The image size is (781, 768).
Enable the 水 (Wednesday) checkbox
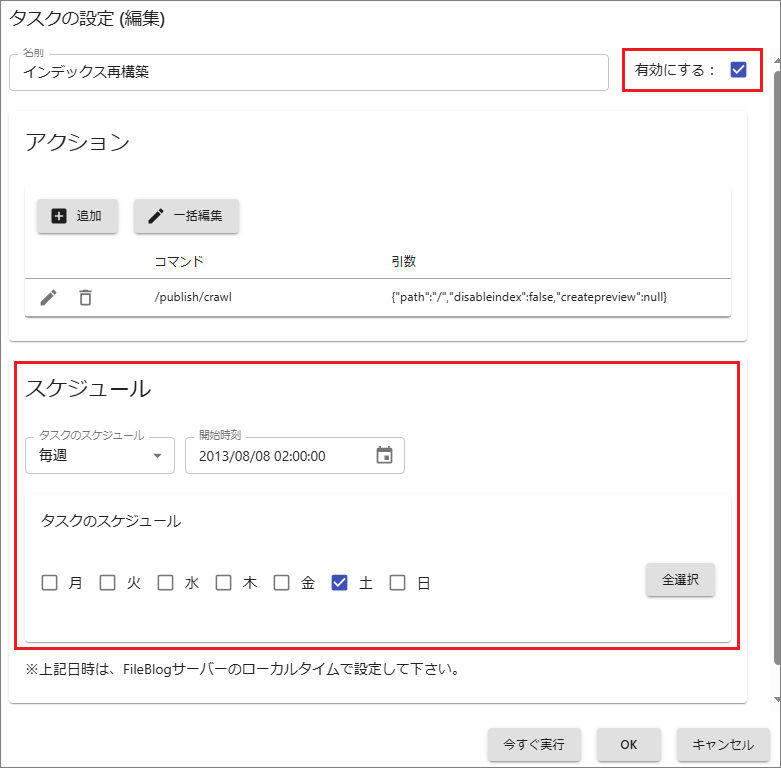point(166,583)
